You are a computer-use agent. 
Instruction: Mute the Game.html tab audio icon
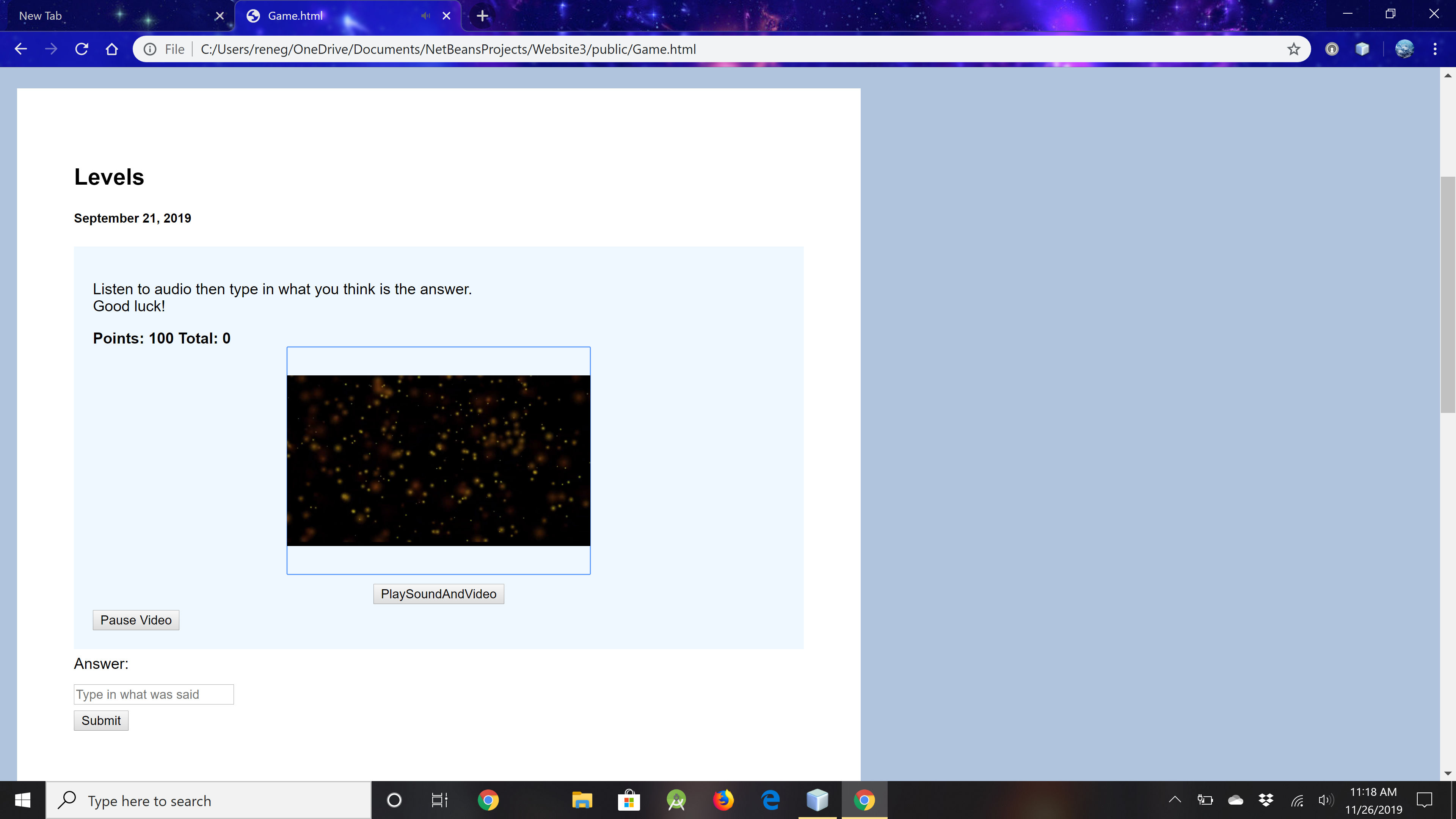425,16
